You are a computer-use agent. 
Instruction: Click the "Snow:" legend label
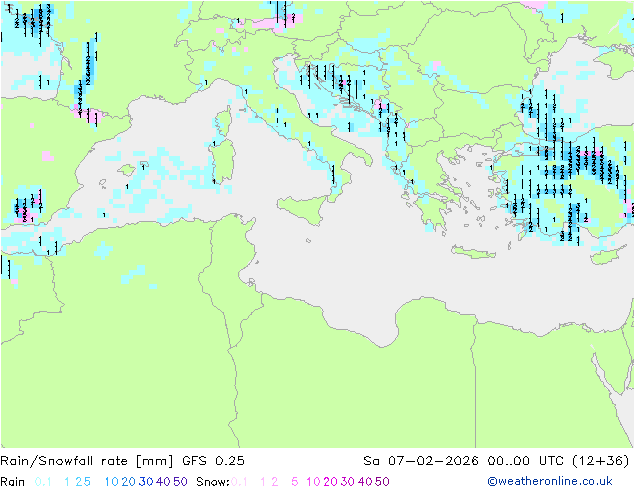pyautogui.click(x=213, y=482)
